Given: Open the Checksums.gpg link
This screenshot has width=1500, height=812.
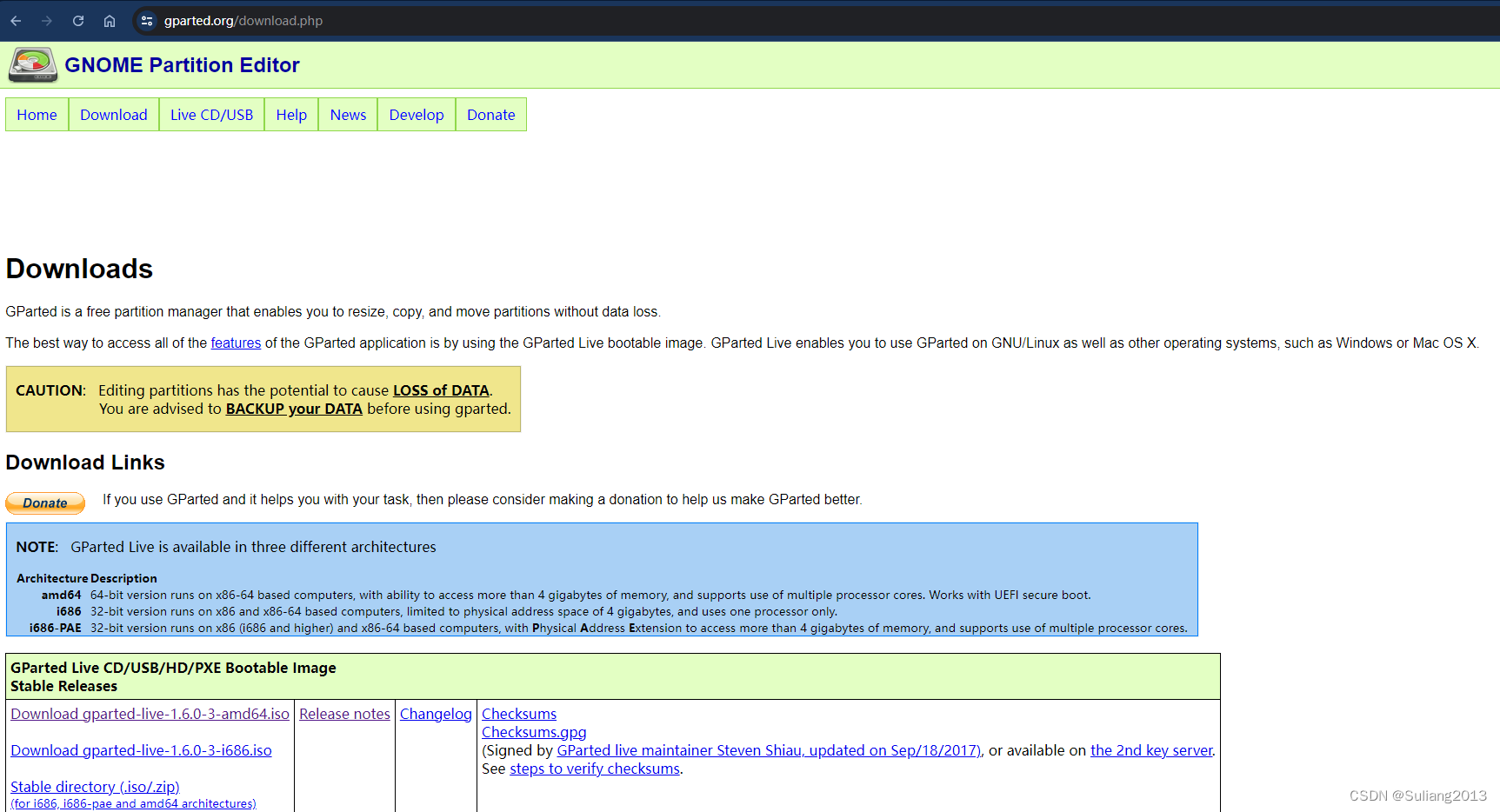Looking at the screenshot, I should 534,732.
